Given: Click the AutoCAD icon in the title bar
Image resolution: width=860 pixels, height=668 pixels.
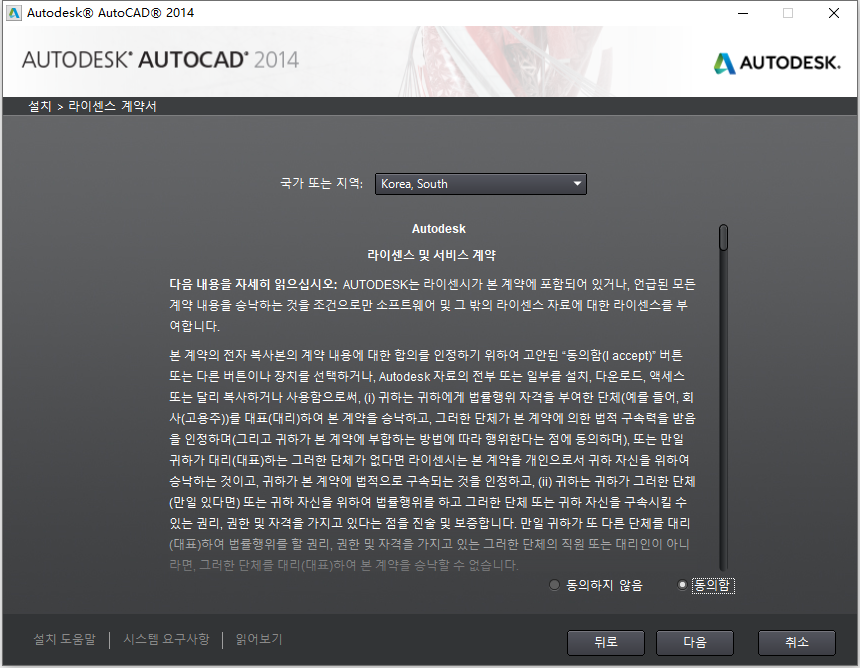Looking at the screenshot, I should click(x=14, y=13).
